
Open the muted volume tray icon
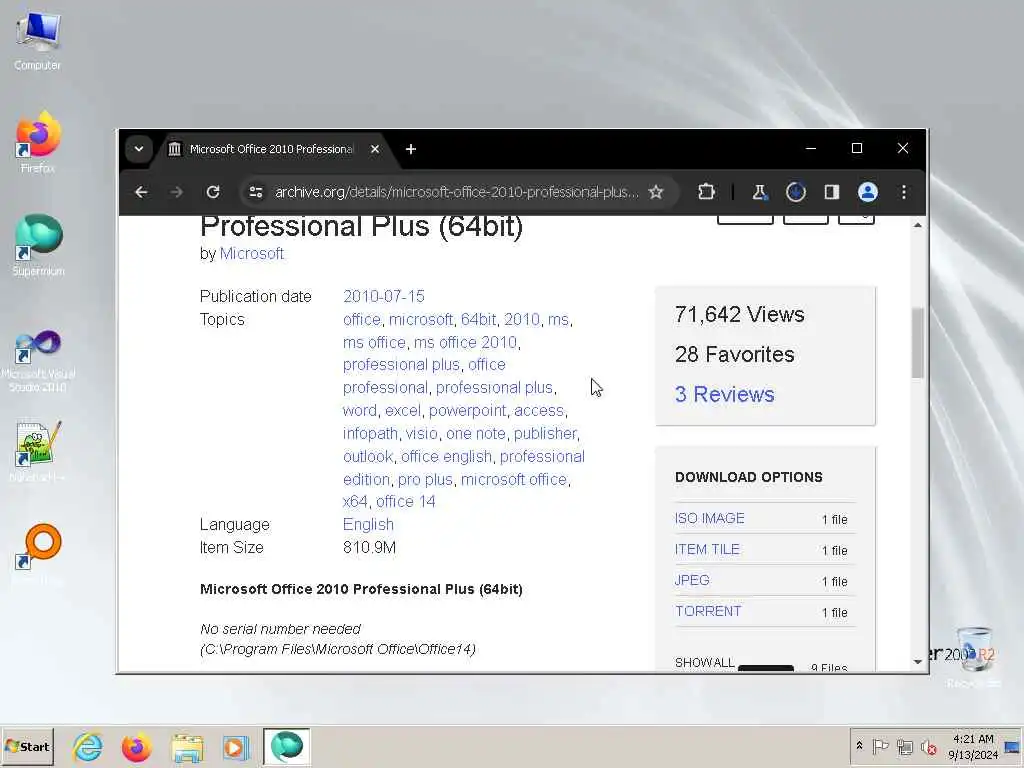point(928,746)
